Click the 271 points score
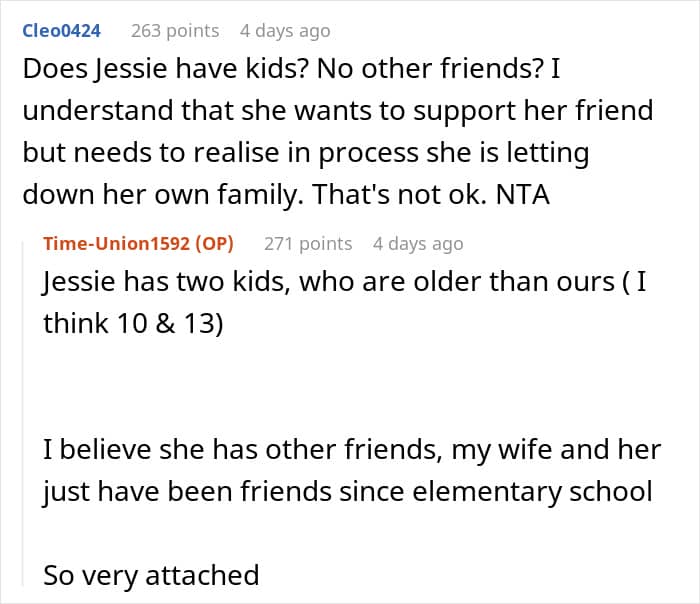700x604 pixels. 308,243
